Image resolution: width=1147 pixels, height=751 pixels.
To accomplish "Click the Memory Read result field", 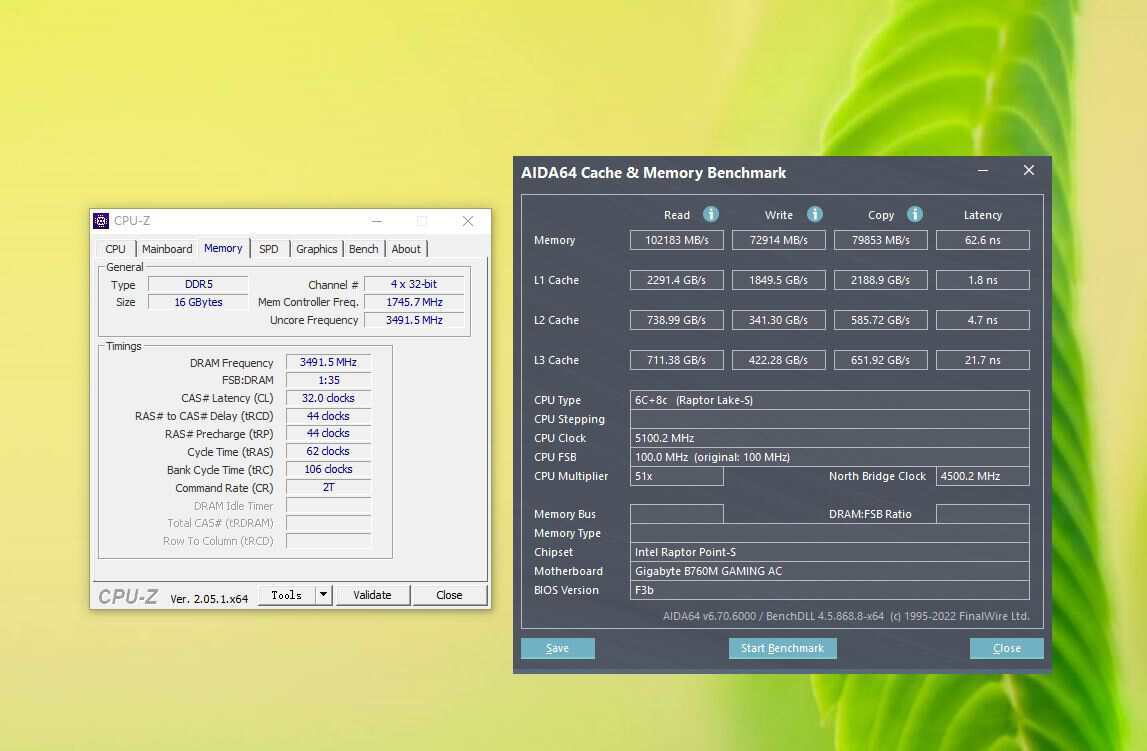I will [x=676, y=240].
